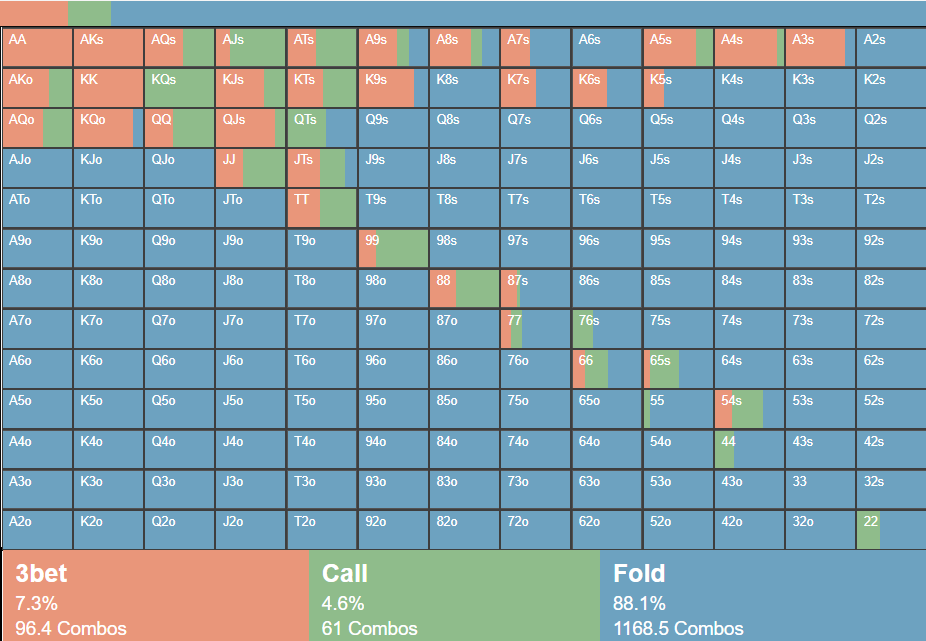The height and width of the screenshot is (641, 926).
Task: Click the 88 hand cell
Action: 464,288
